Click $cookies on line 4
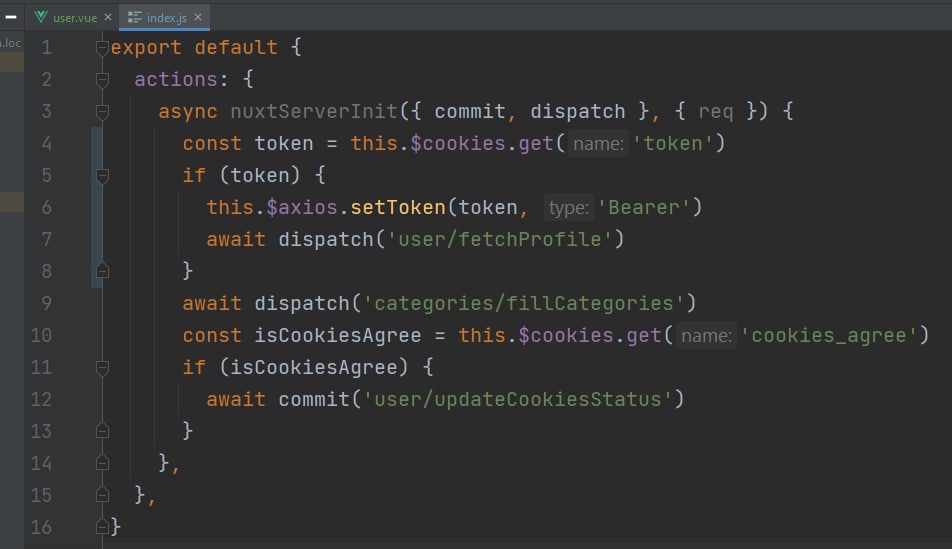This screenshot has height=549, width=952. pos(458,144)
